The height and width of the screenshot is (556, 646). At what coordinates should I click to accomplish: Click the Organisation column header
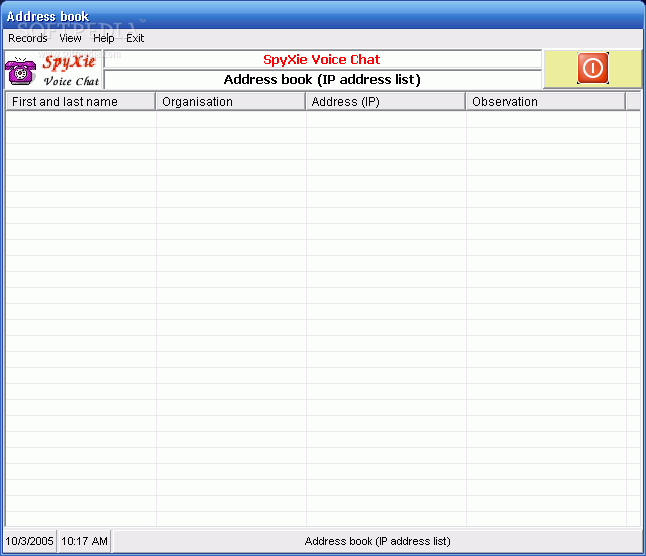231,102
